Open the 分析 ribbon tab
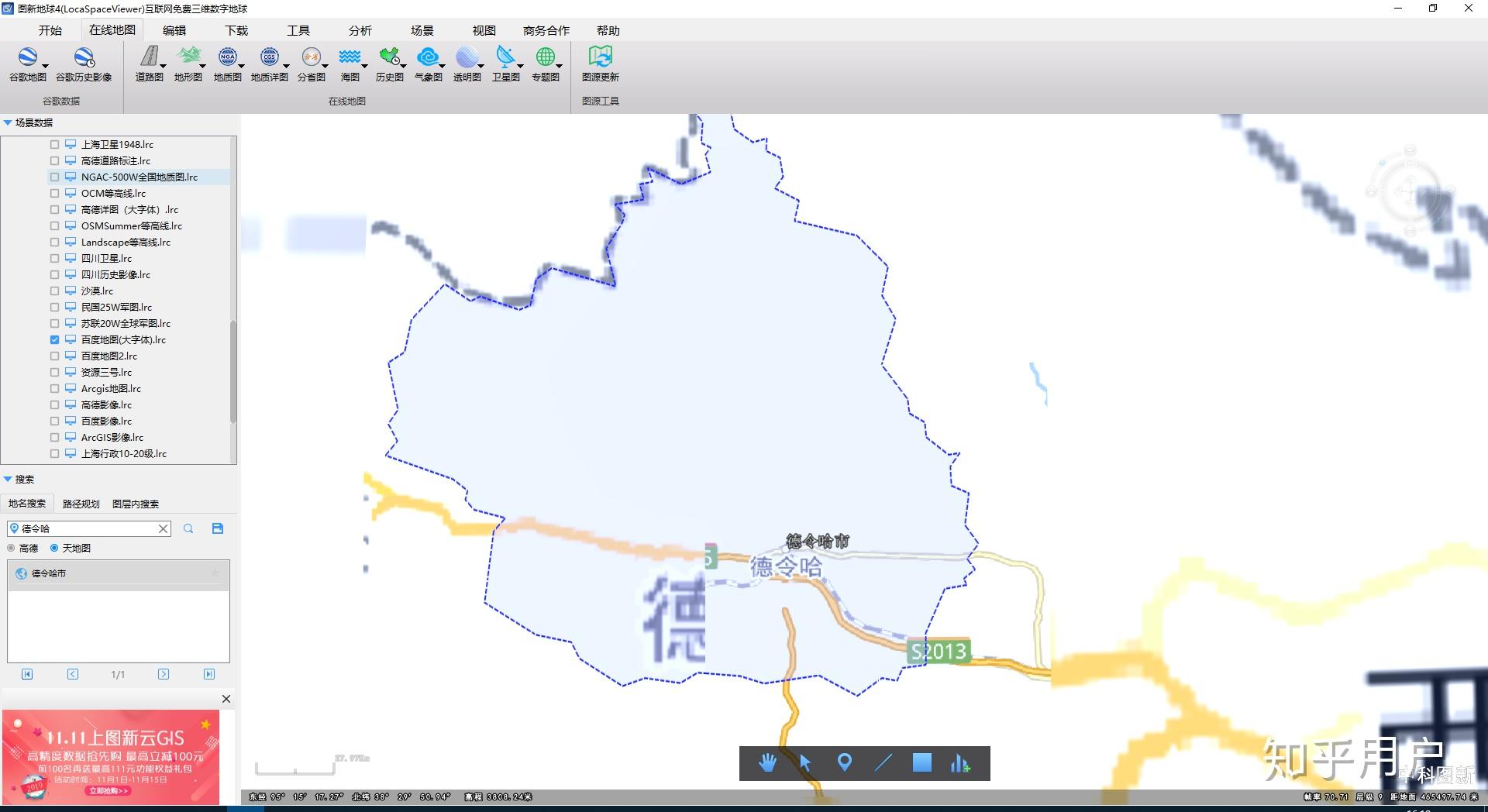The image size is (1488, 812). (x=360, y=30)
